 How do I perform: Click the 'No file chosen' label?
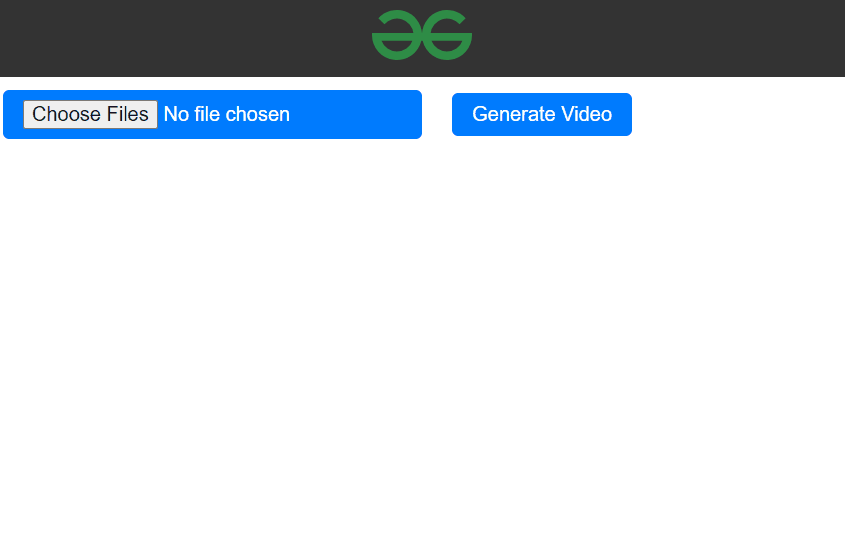click(x=227, y=114)
